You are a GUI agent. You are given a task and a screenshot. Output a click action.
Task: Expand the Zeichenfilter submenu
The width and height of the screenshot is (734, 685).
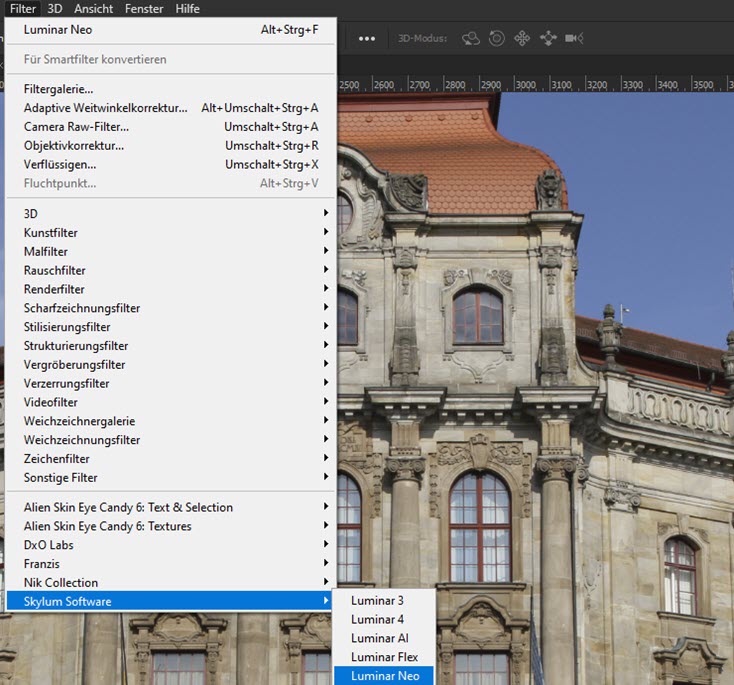point(171,459)
